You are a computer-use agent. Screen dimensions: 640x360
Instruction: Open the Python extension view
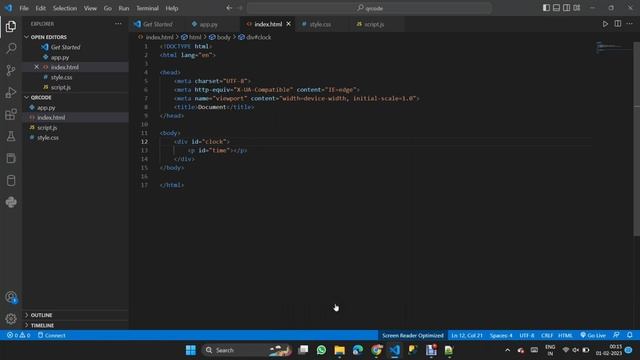(x=11, y=202)
